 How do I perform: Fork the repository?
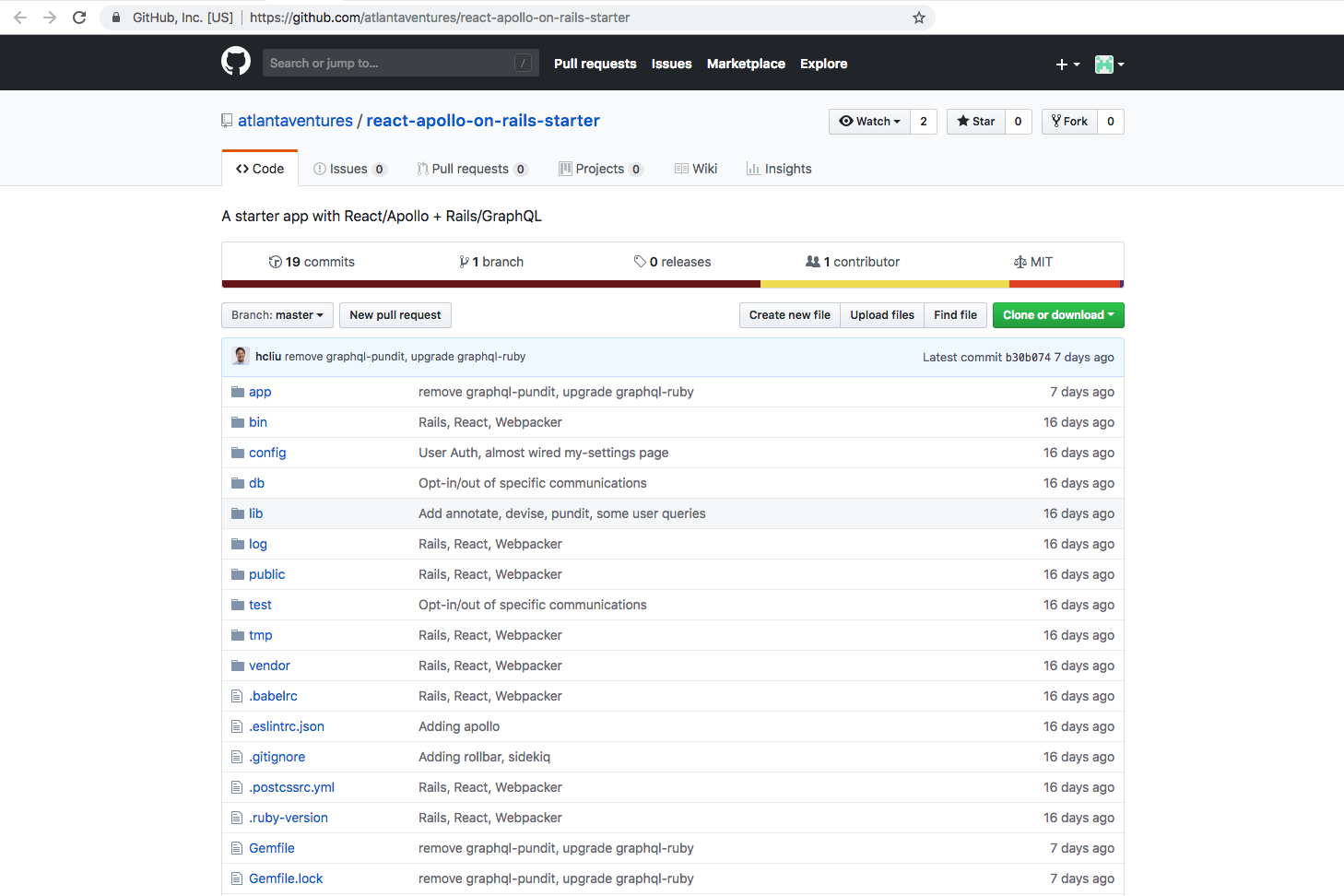tap(1069, 122)
